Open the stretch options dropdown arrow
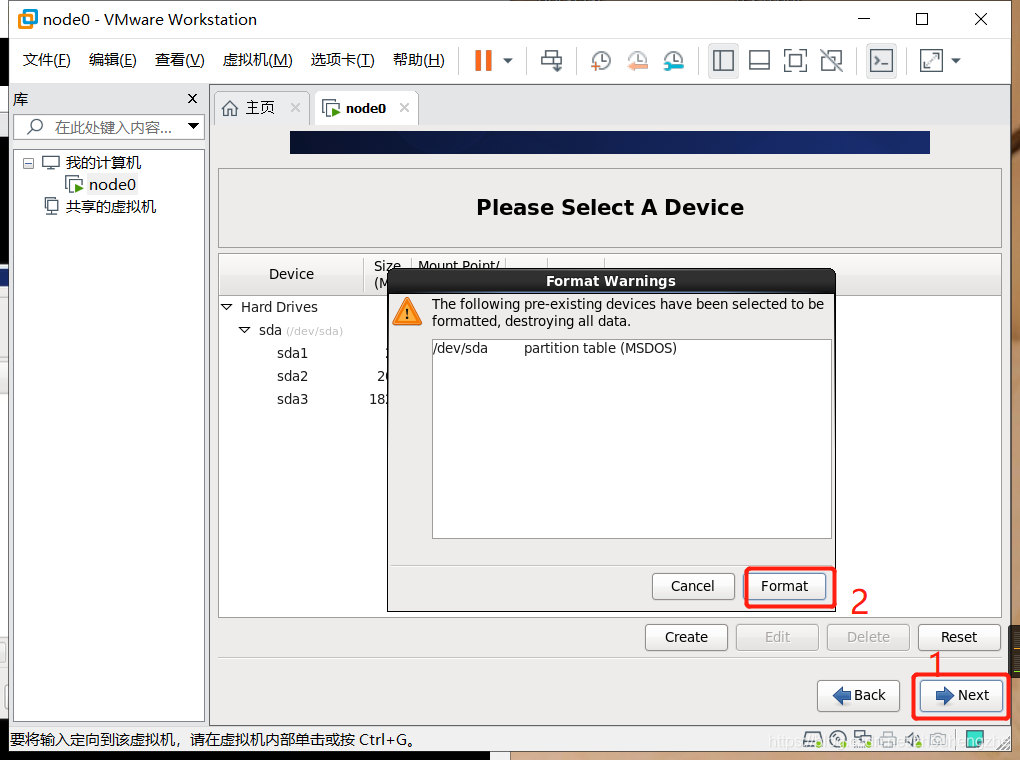Screen dimensions: 1020x760 956,61
